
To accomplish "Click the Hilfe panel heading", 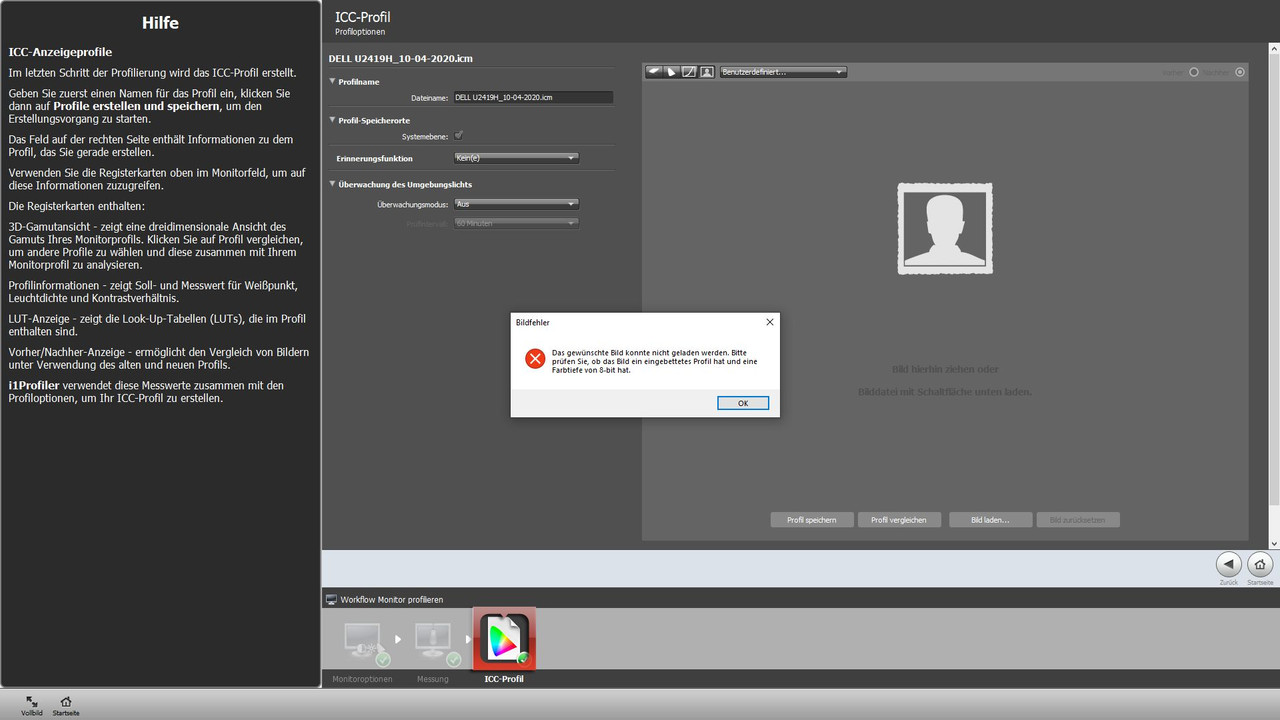I will click(x=160, y=22).
